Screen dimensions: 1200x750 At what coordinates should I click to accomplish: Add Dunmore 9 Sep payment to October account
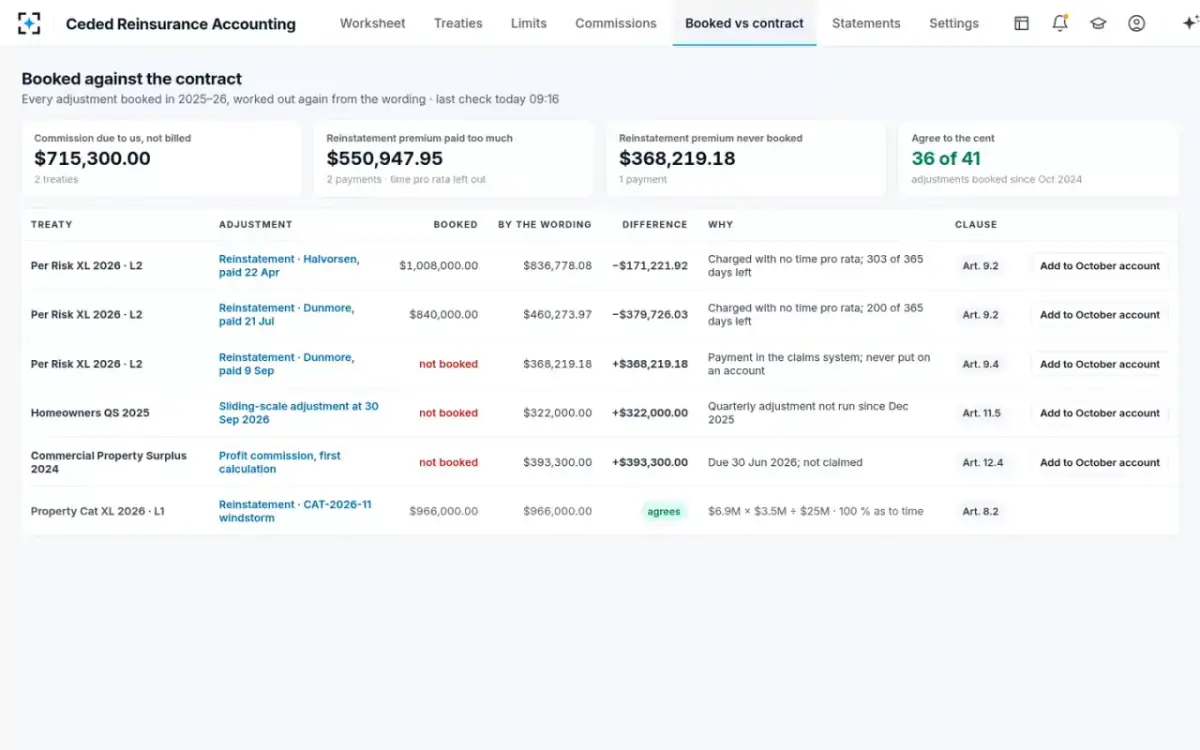click(1100, 364)
